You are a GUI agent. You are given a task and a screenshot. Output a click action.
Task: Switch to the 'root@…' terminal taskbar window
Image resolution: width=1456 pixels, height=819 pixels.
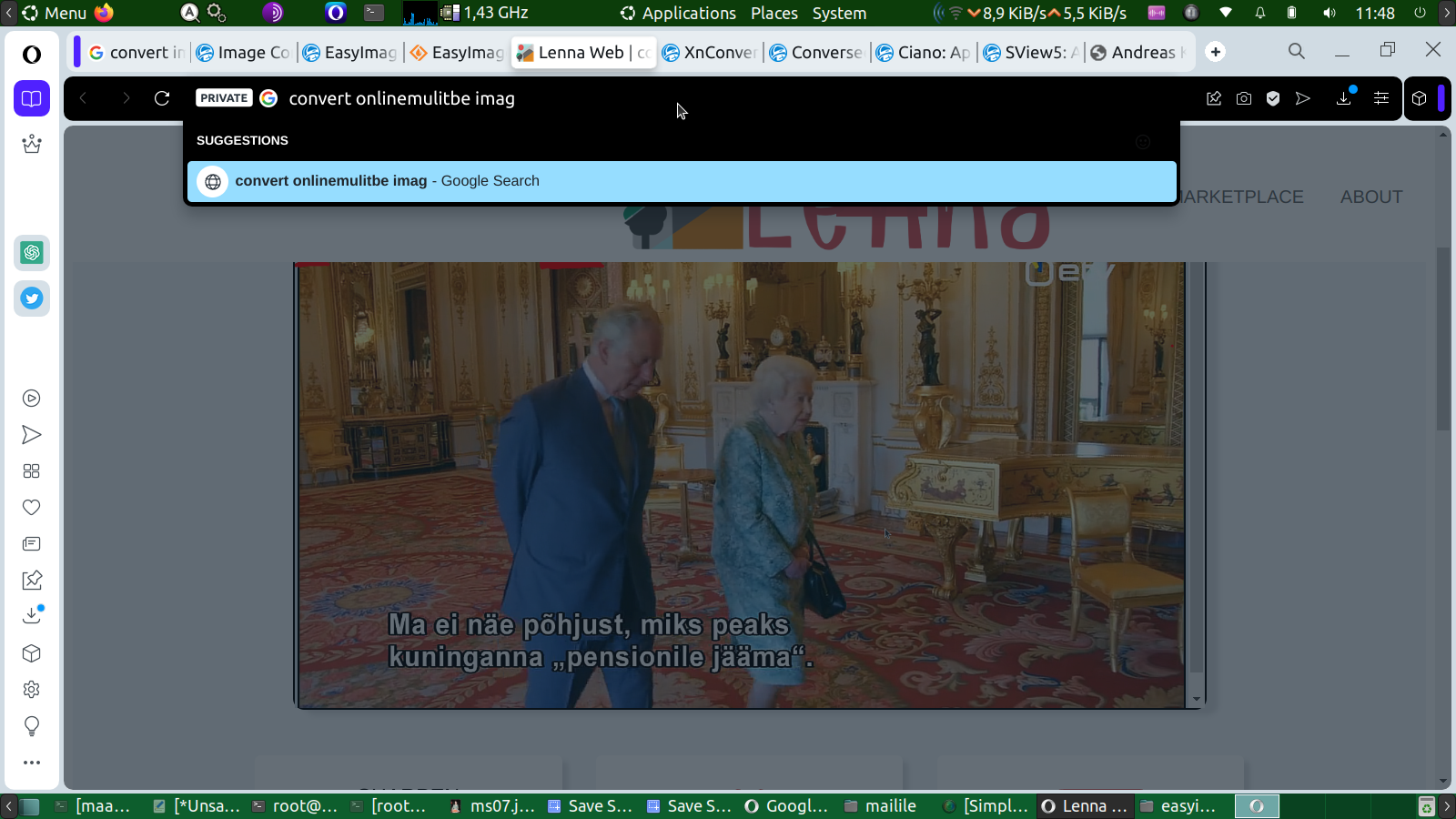[x=295, y=805]
